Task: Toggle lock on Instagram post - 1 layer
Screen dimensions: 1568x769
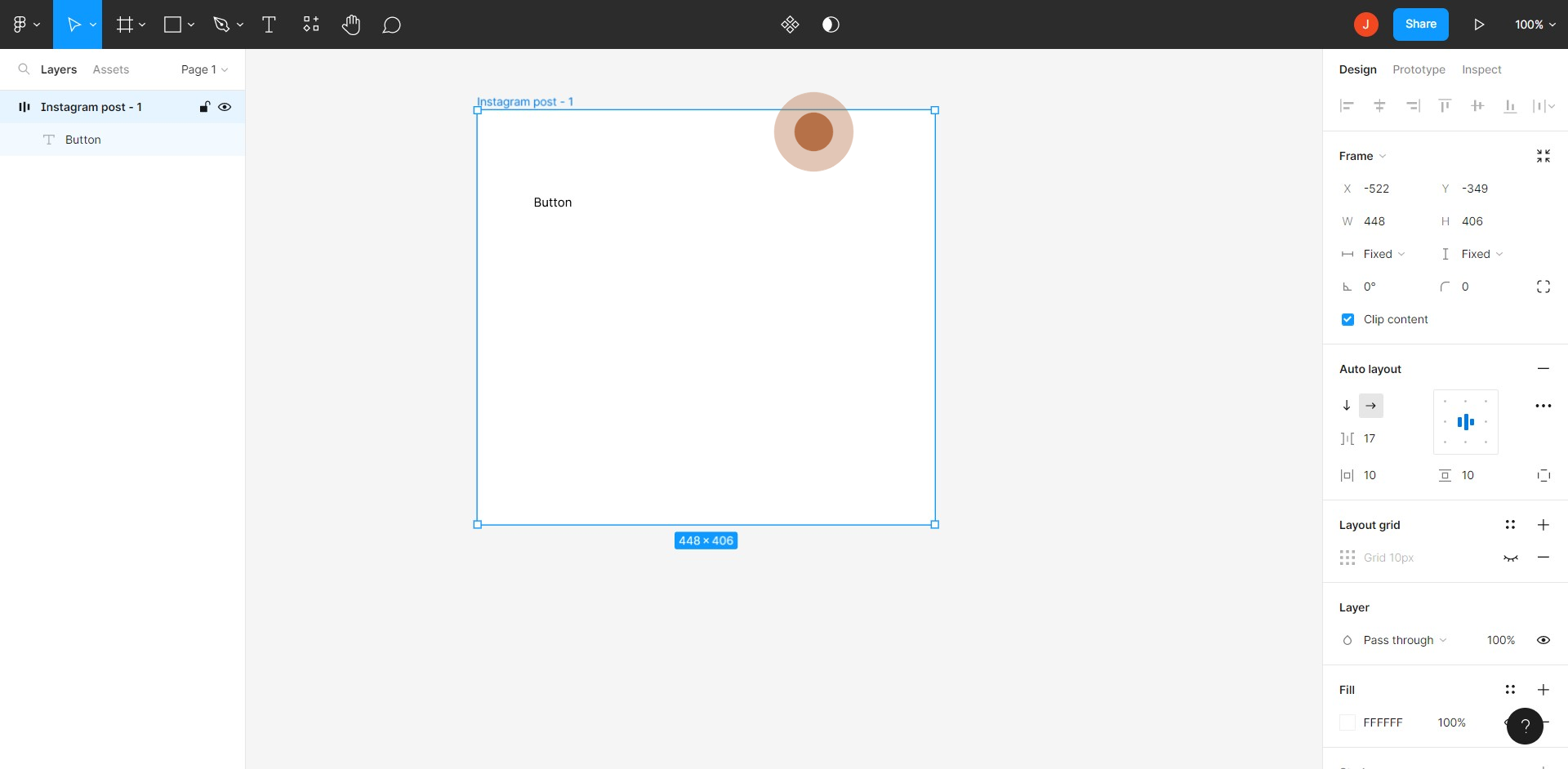Action: tap(205, 107)
